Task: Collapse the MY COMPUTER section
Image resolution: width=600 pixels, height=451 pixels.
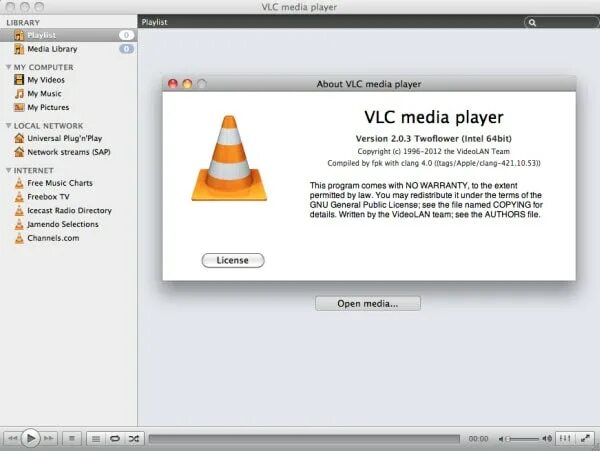Action: pos(8,67)
